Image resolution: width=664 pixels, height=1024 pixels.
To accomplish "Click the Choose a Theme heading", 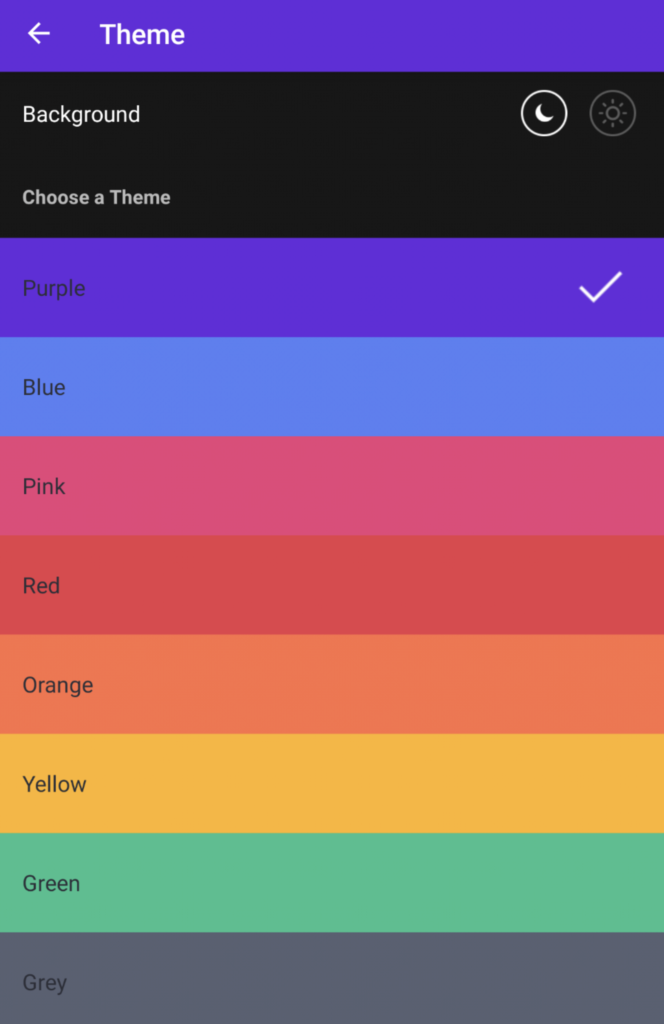I will [97, 197].
